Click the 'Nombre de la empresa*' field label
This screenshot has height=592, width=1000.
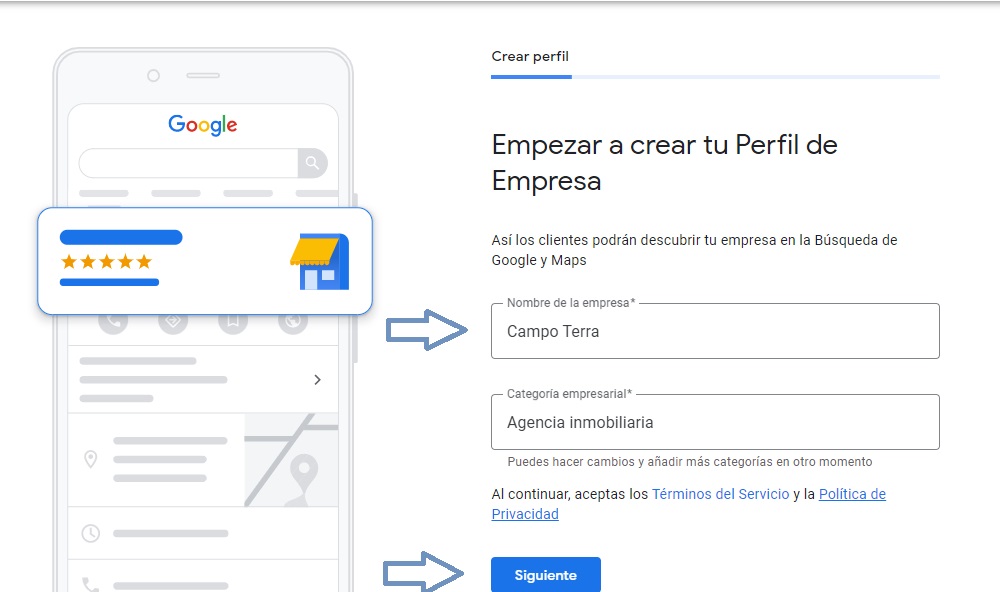click(571, 303)
